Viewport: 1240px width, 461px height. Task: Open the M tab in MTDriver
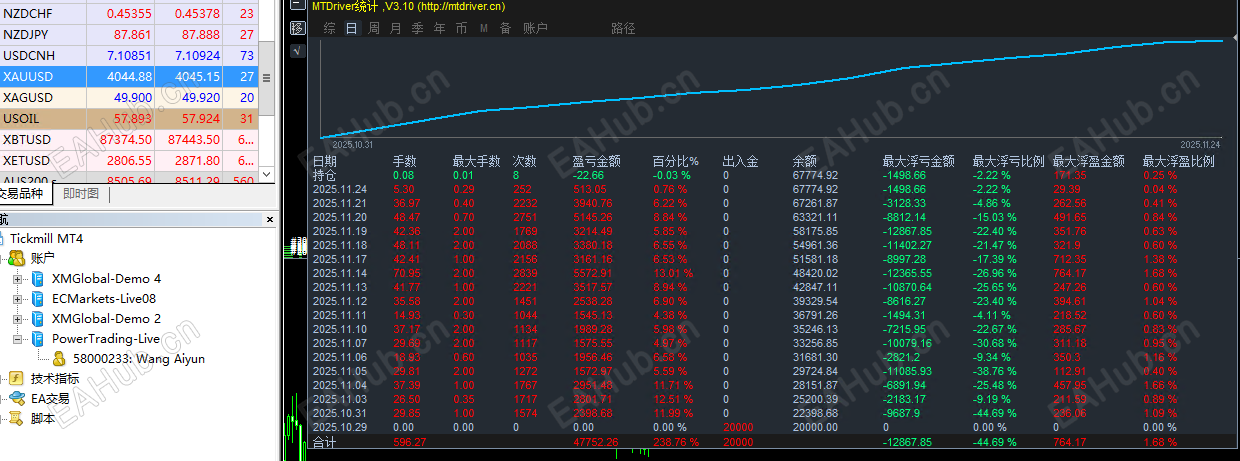tap(484, 28)
